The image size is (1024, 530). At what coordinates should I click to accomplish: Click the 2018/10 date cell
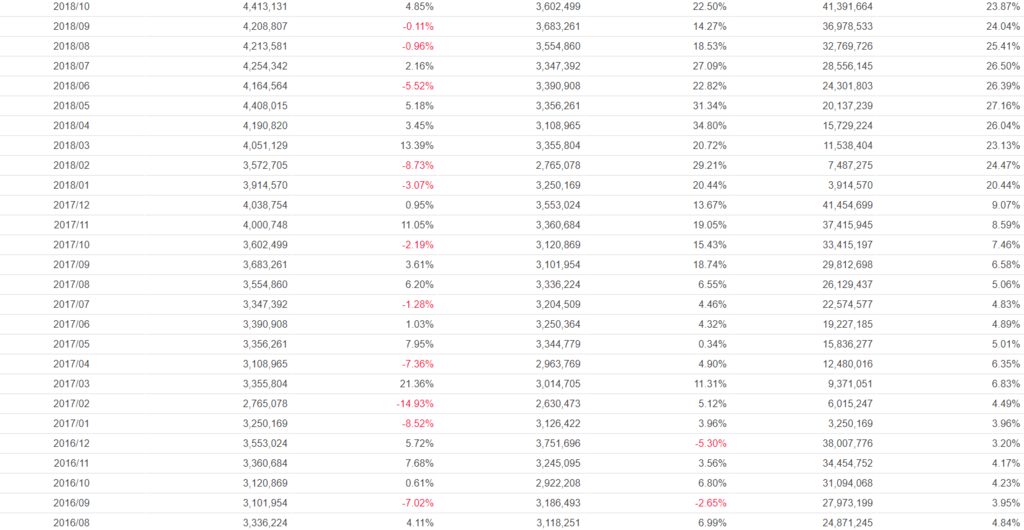71,6
